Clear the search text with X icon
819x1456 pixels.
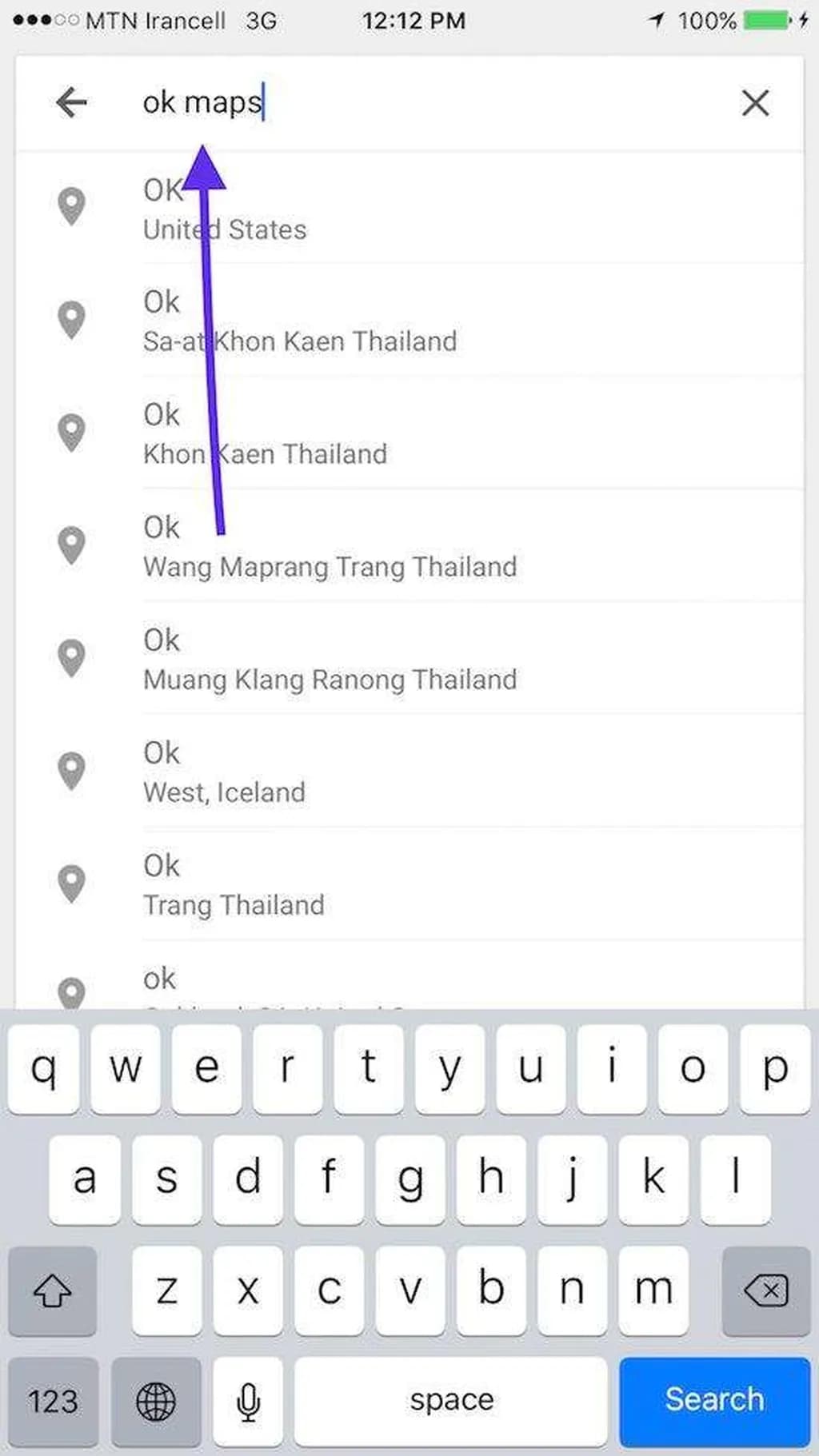(755, 103)
